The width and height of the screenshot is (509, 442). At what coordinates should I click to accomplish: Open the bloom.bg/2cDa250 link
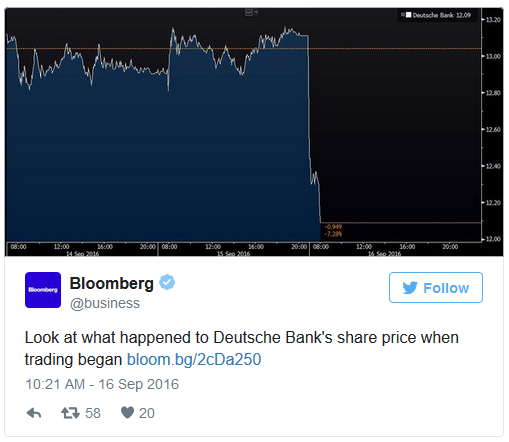click(194, 360)
